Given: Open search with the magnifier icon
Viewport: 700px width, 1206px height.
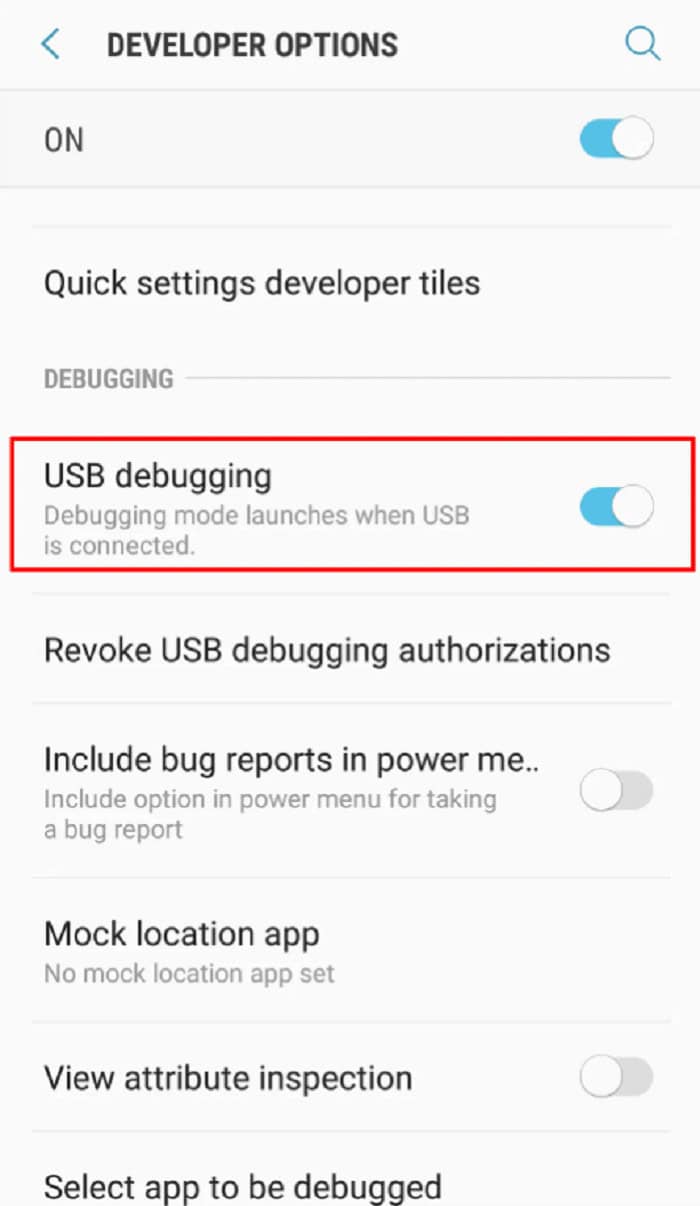Looking at the screenshot, I should pyautogui.click(x=641, y=43).
